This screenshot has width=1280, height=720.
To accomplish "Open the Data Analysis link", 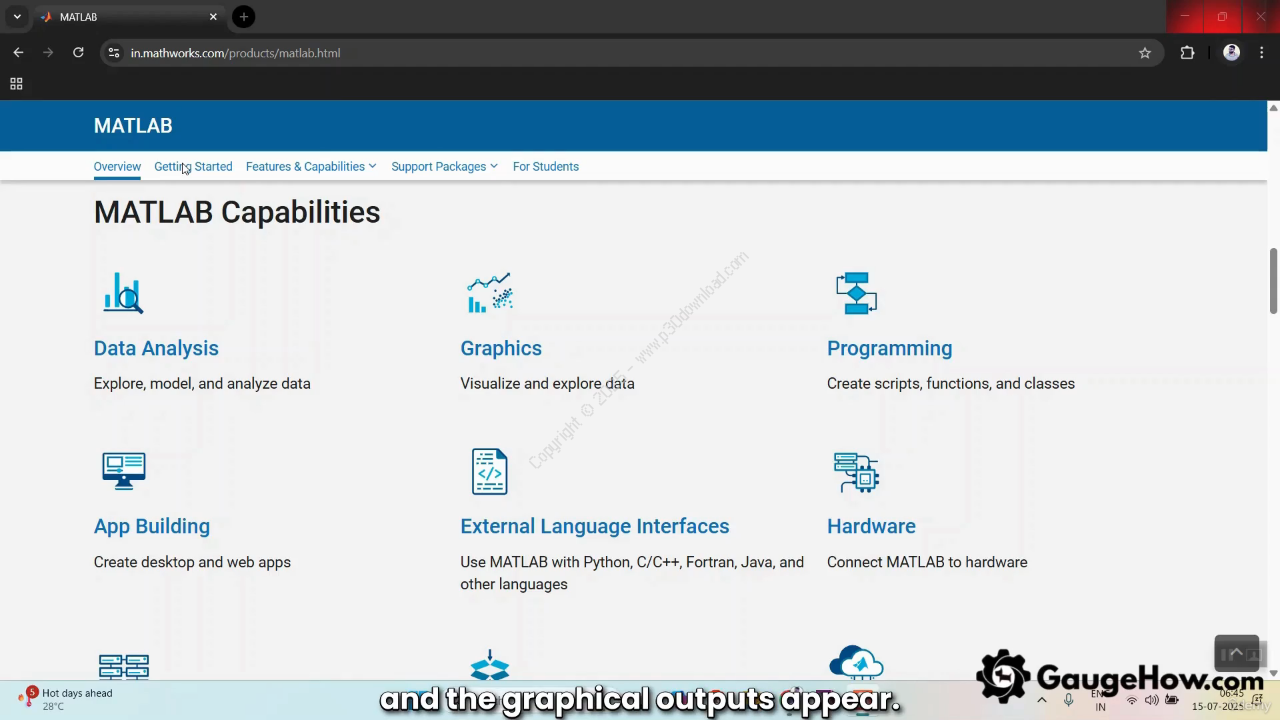I will tap(156, 348).
